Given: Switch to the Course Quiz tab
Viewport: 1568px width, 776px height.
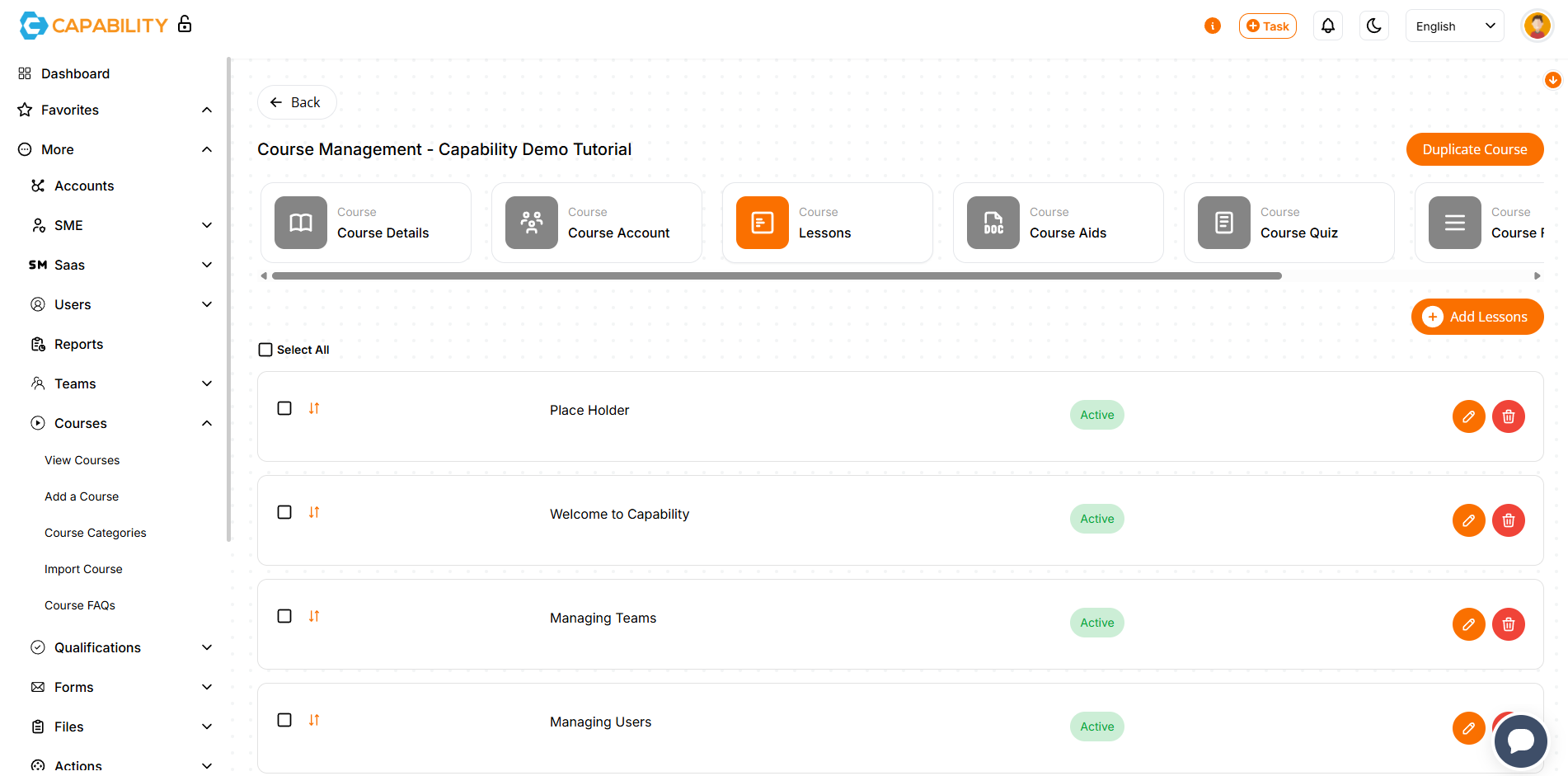Looking at the screenshot, I should point(1289,223).
